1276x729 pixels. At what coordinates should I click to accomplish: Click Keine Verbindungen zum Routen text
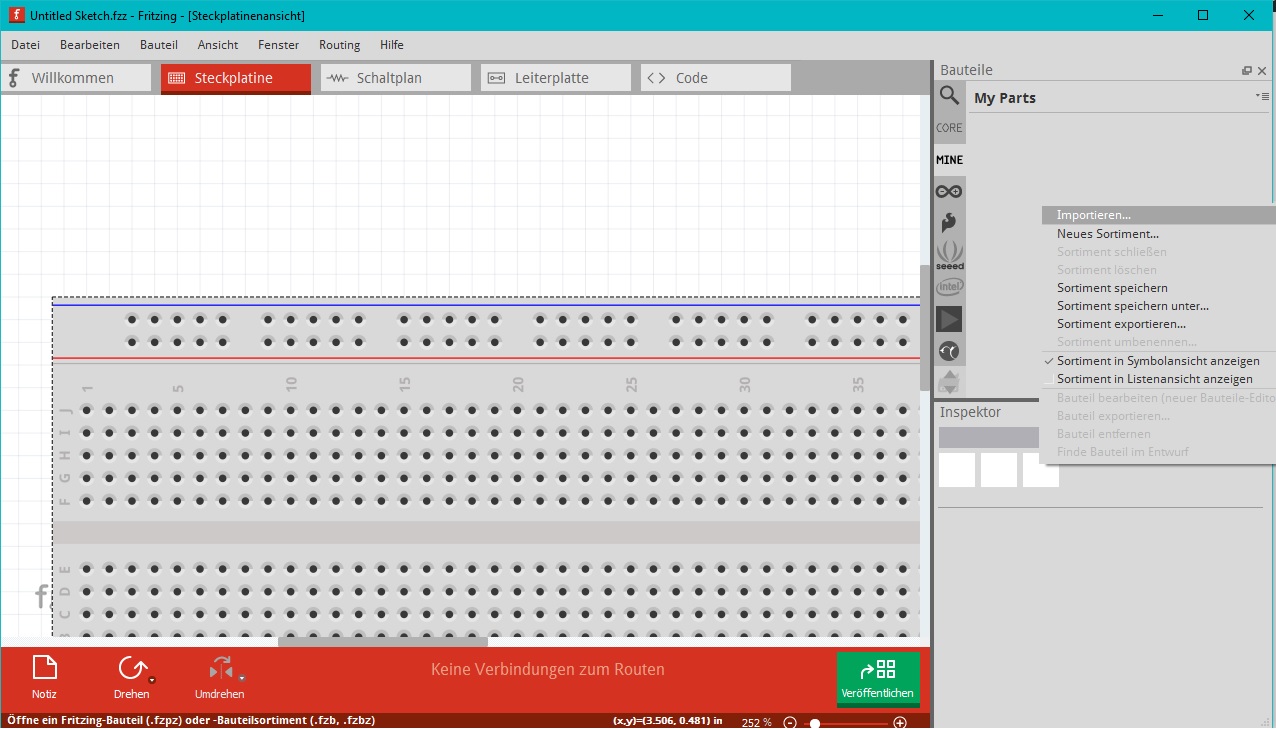(547, 670)
